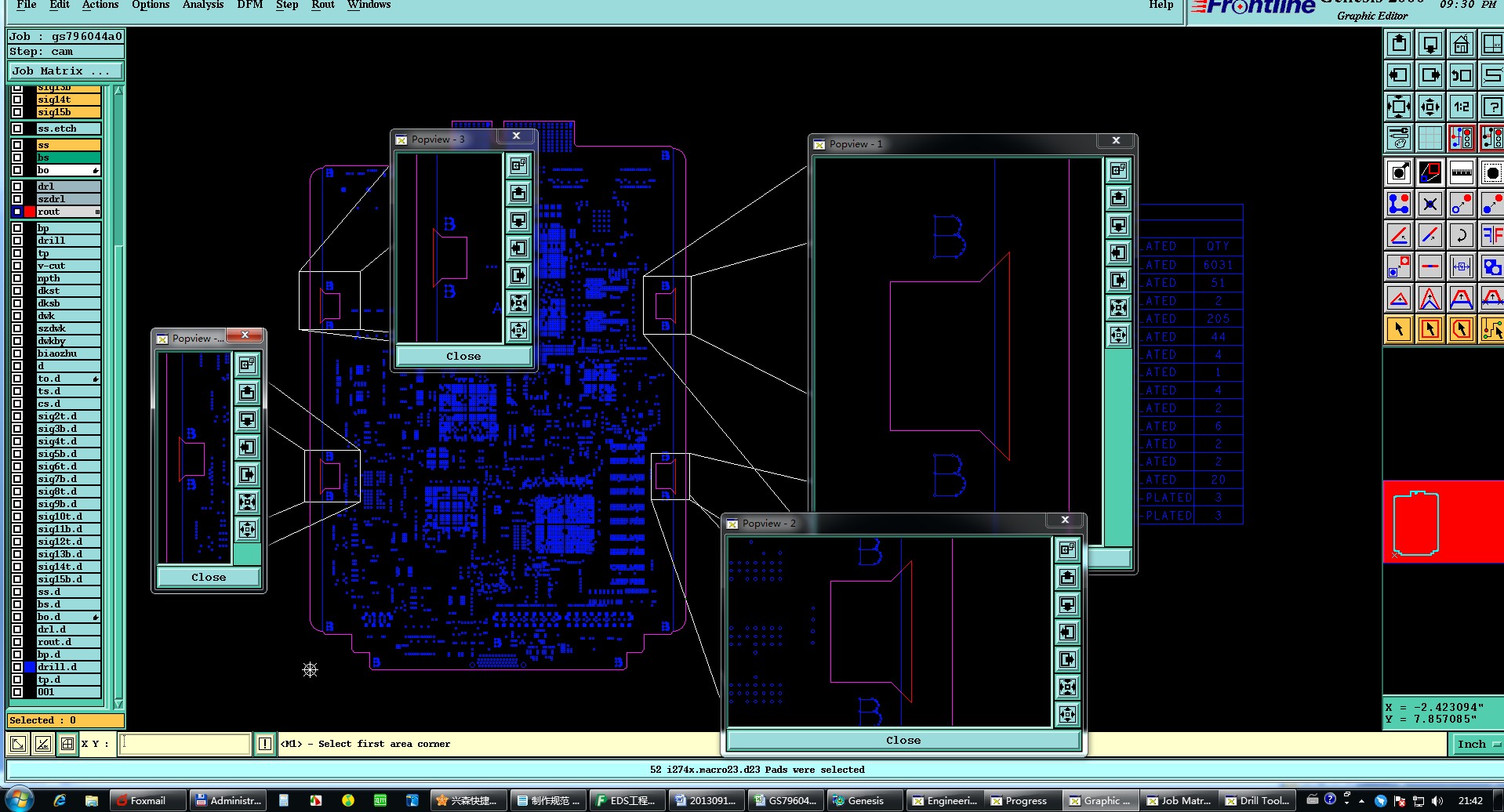
Task: Click Close in the Popview - 3 window
Action: tap(463, 356)
